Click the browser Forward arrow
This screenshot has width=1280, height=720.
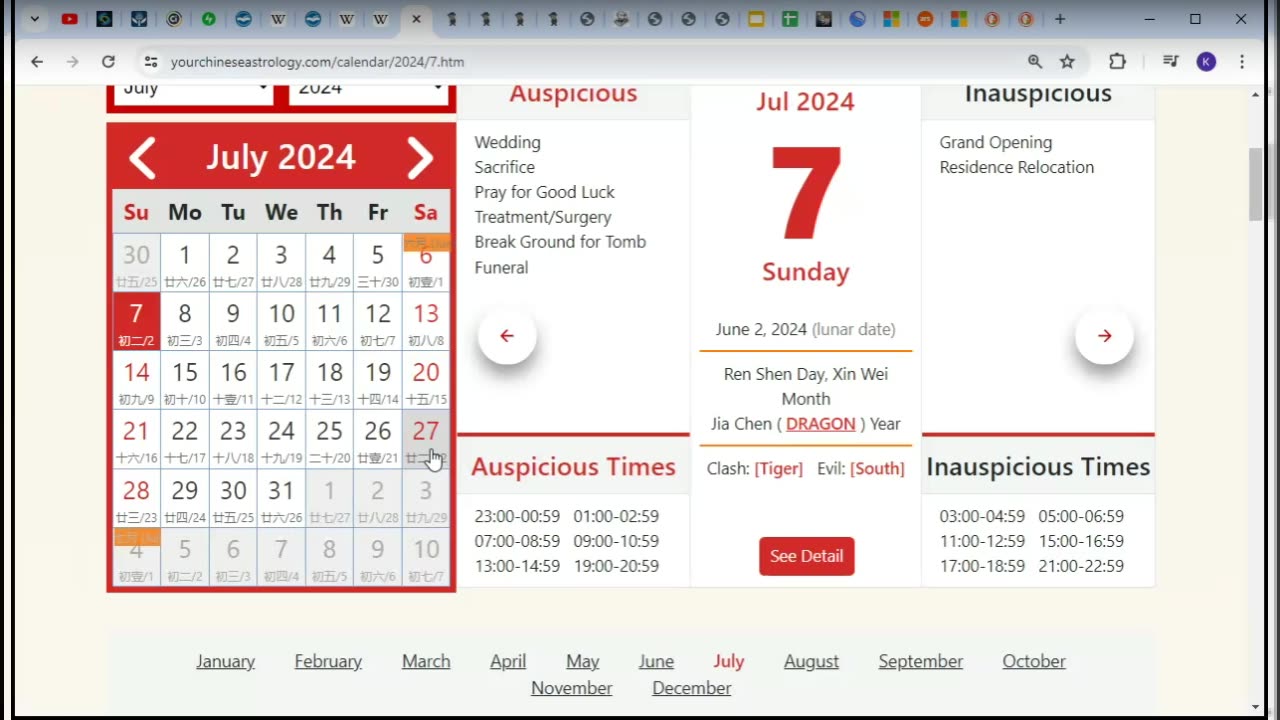pos(72,61)
